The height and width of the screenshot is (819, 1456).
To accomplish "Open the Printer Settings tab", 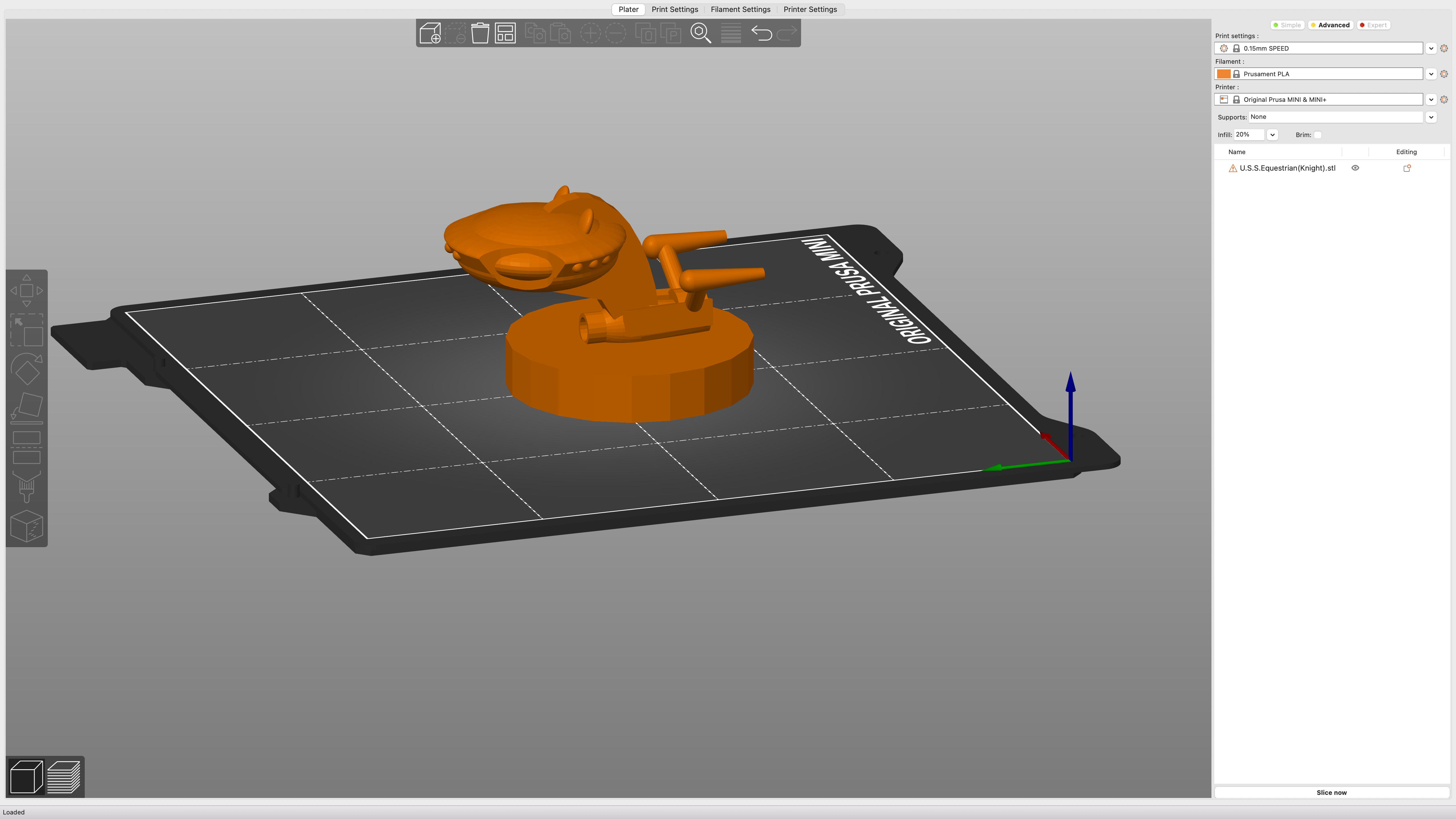I will (810, 10).
